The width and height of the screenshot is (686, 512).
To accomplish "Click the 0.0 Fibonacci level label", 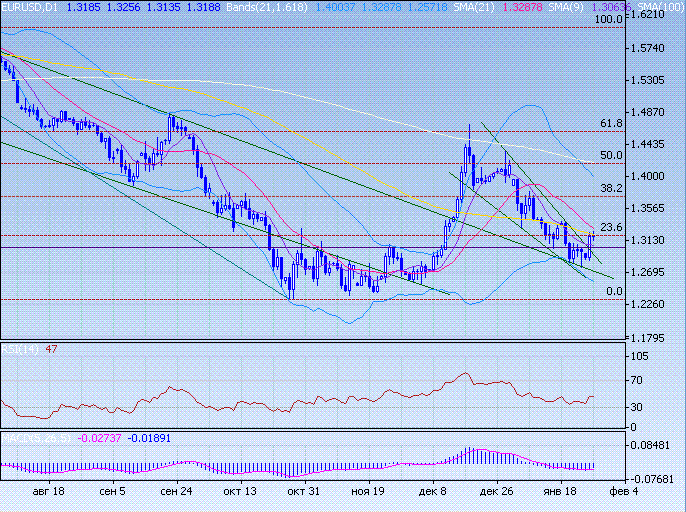I will coord(614,292).
